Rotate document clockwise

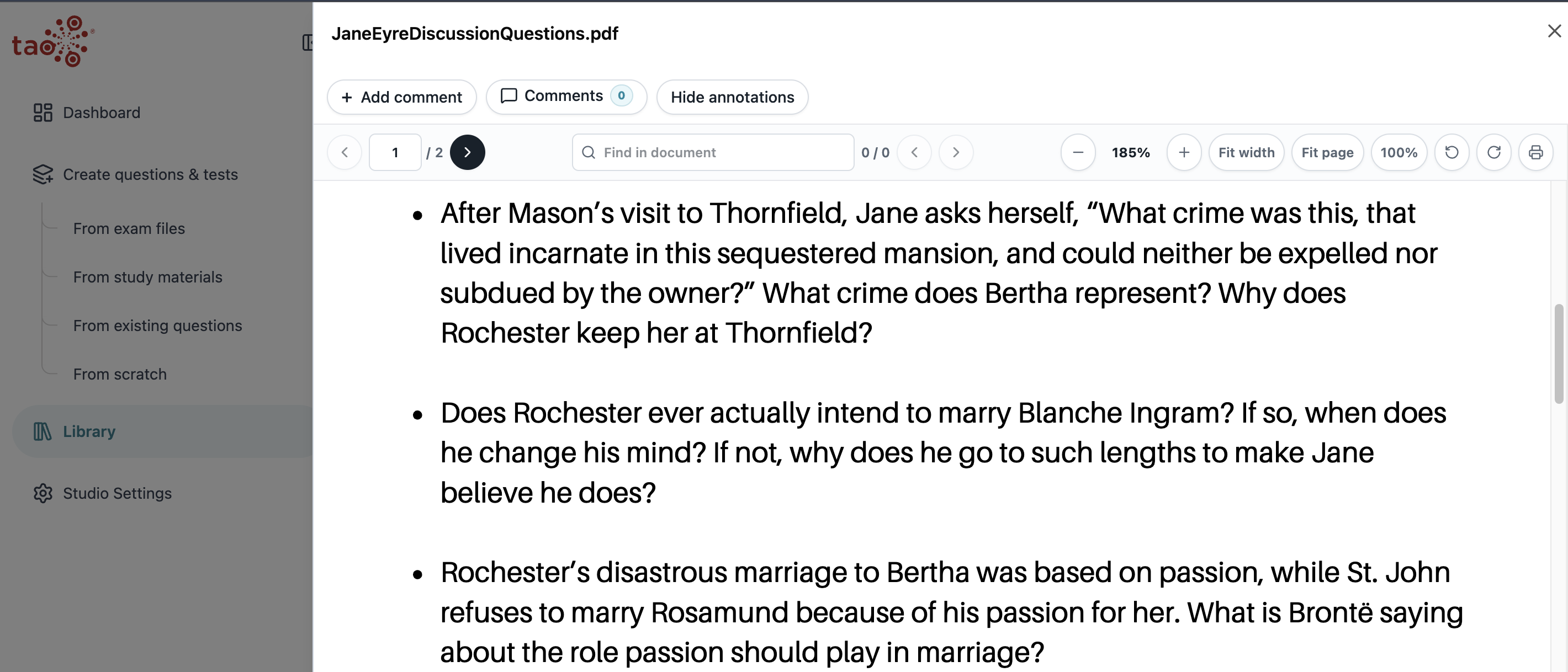pos(1493,152)
